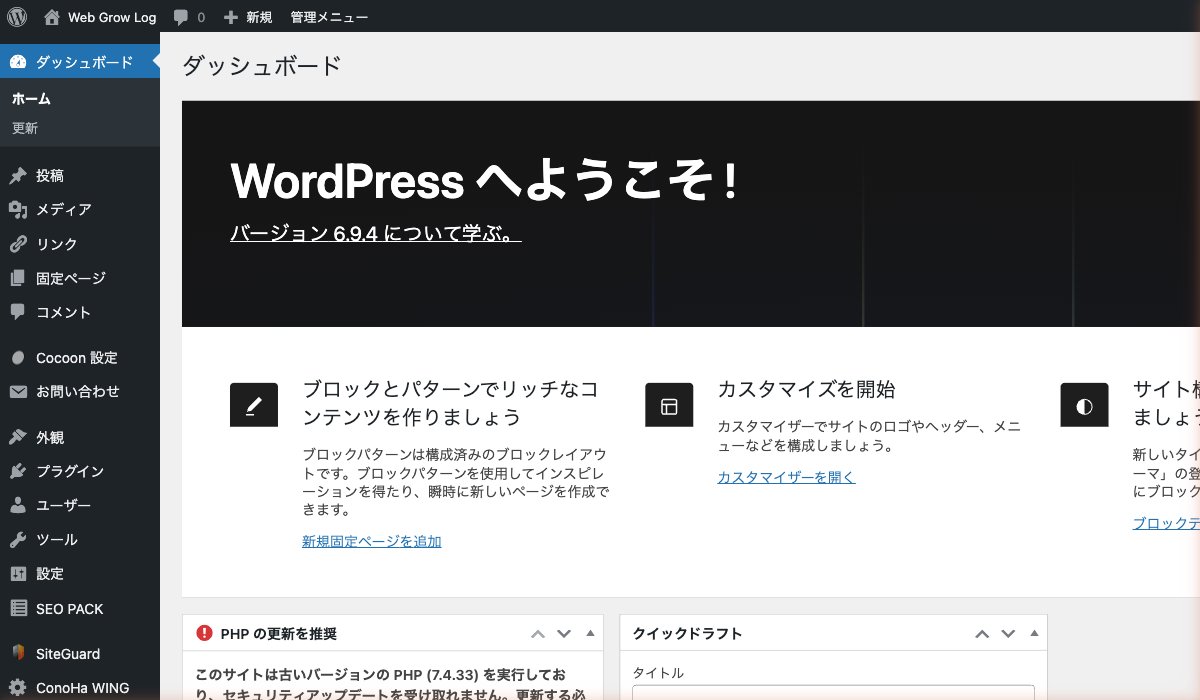
Task: Click the プラグイン plug icon
Action: pos(18,471)
